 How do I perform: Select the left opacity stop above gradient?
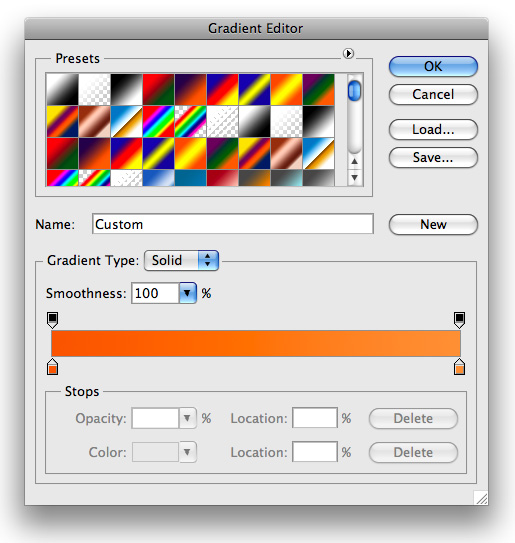(52, 320)
